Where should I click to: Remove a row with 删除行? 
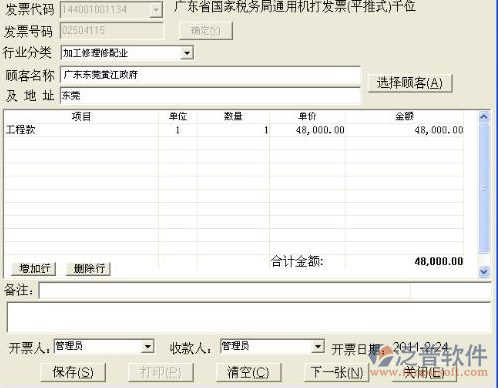pyautogui.click(x=88, y=268)
